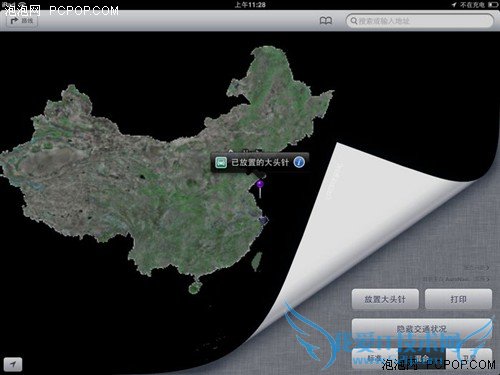Viewport: 500px width, 375px height.
Task: Tap the 打印 print button
Action: [458, 299]
